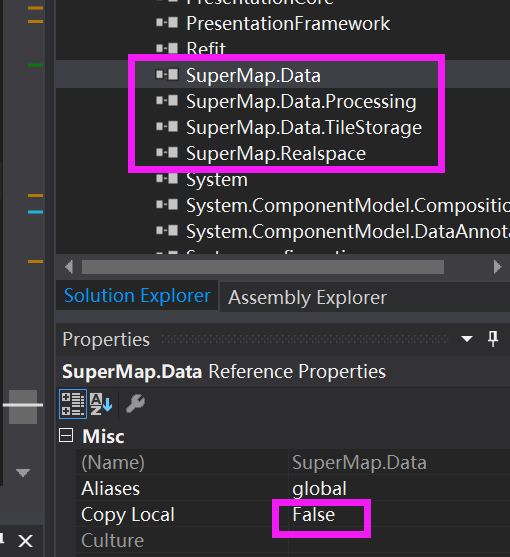
Task: Select the (Name) property row
Action: click(293, 462)
